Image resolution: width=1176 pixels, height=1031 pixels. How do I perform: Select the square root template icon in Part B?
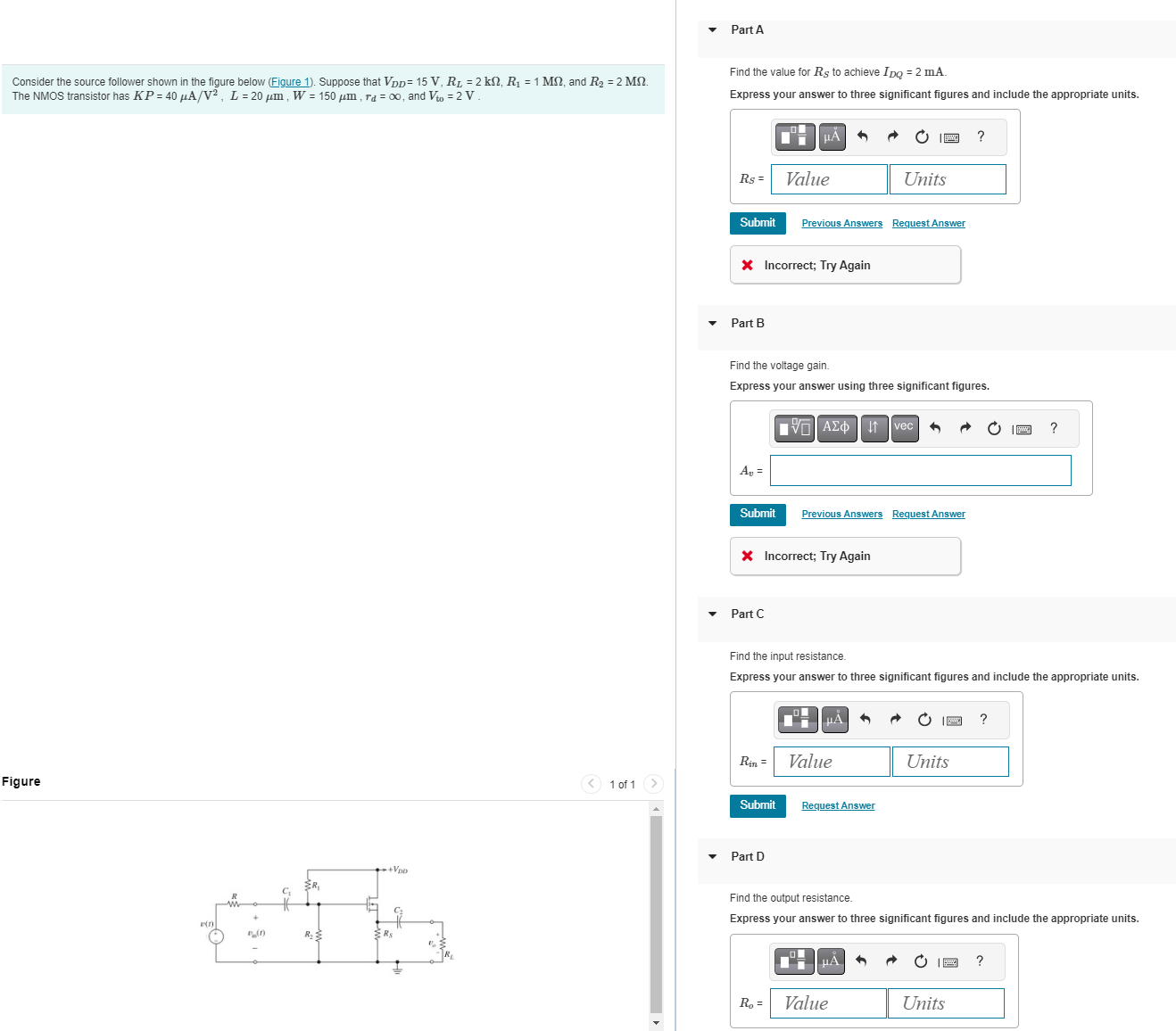(x=793, y=428)
